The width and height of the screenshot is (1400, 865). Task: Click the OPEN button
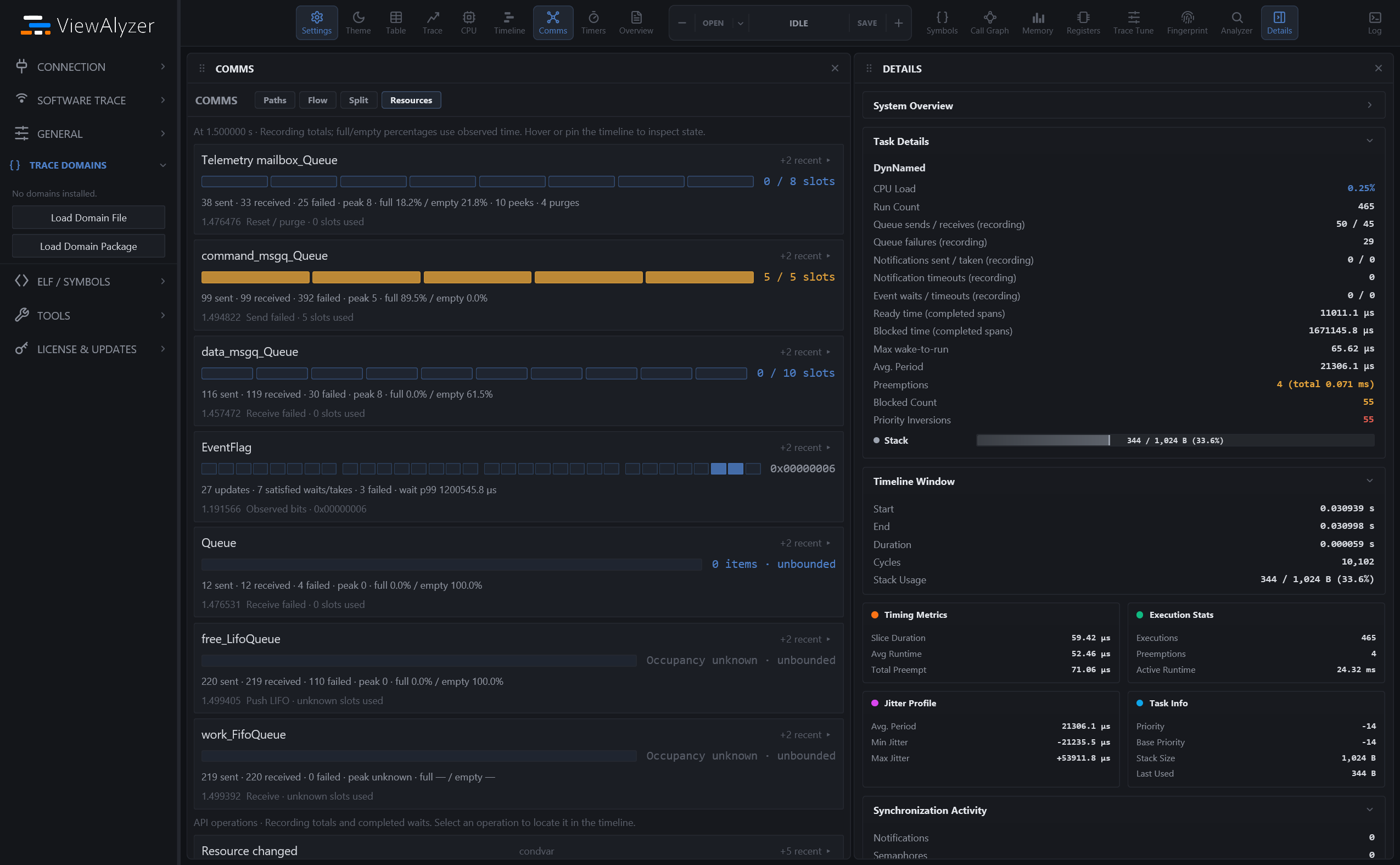[x=713, y=24]
